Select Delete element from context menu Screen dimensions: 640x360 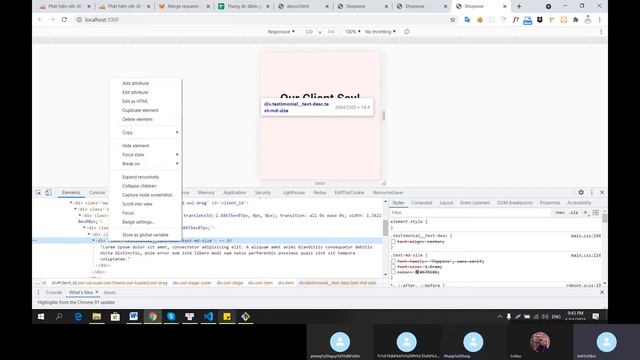(146, 119)
